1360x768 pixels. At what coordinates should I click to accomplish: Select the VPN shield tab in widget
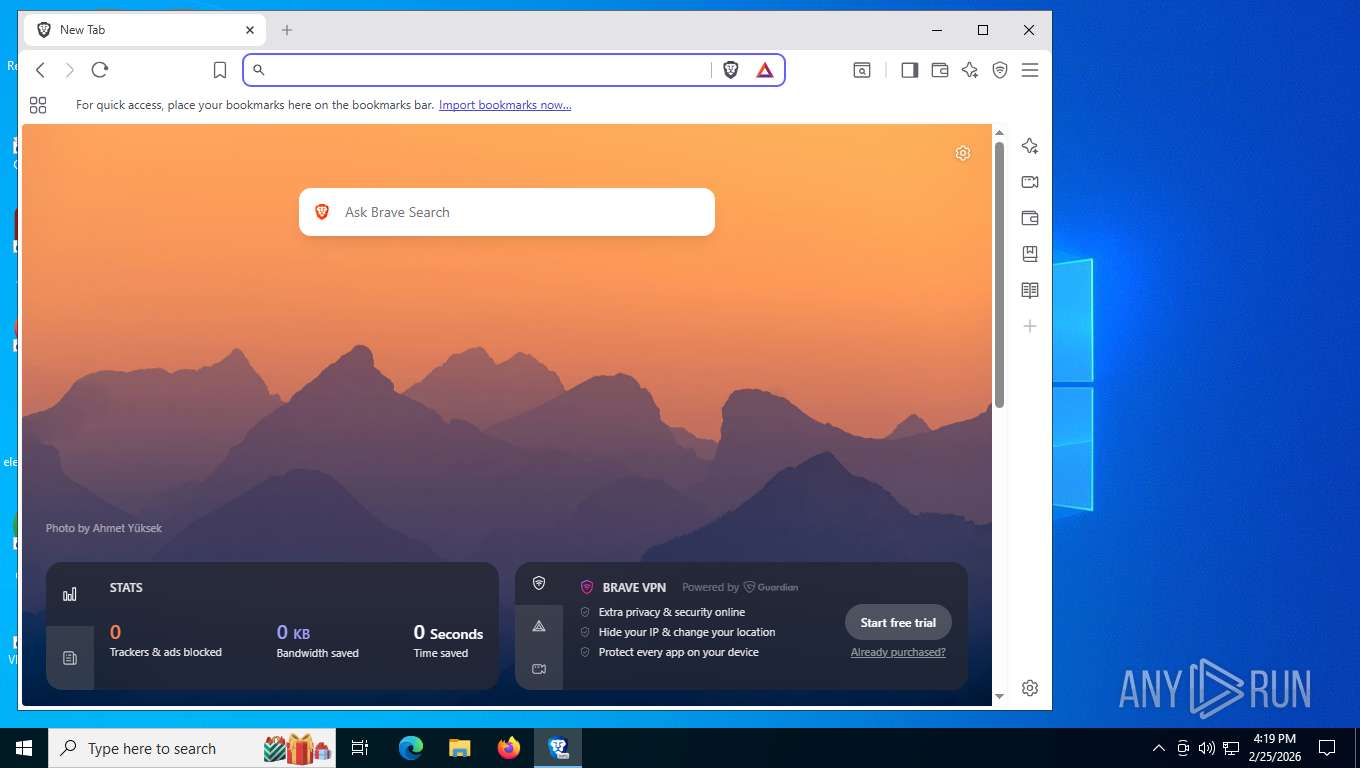539,583
